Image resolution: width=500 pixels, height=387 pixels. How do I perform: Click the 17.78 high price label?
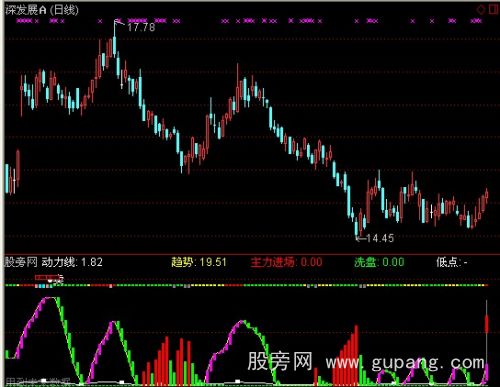(x=141, y=27)
